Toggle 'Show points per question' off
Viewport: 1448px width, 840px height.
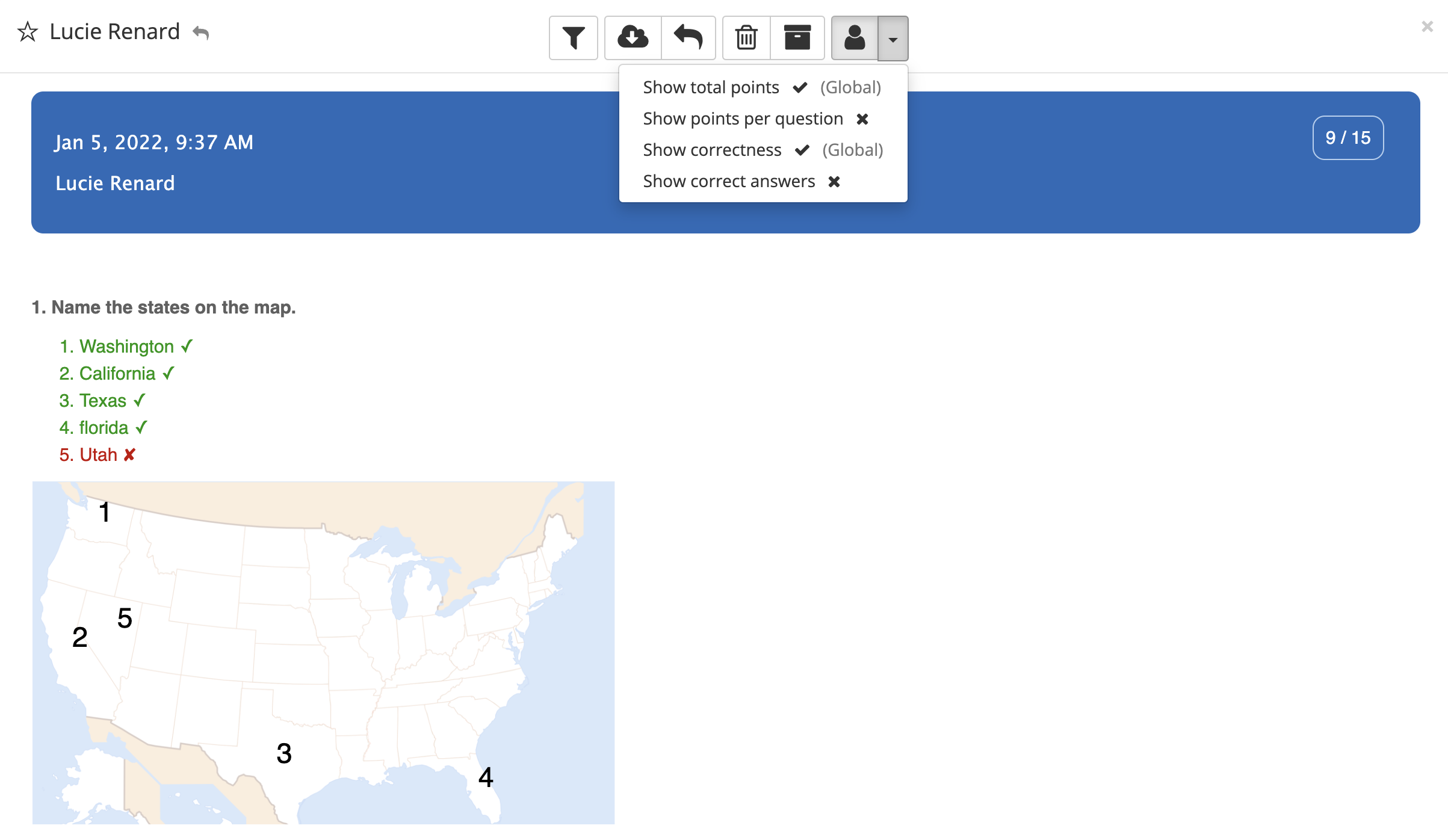863,118
